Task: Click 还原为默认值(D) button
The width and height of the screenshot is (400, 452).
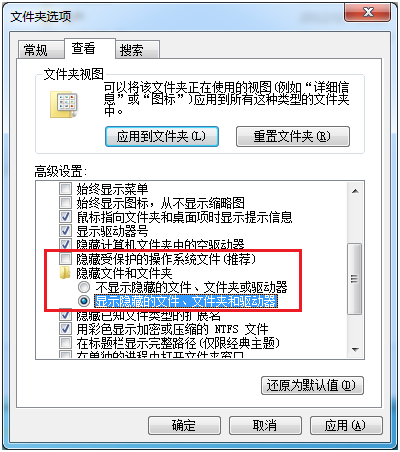Action: click(x=312, y=386)
